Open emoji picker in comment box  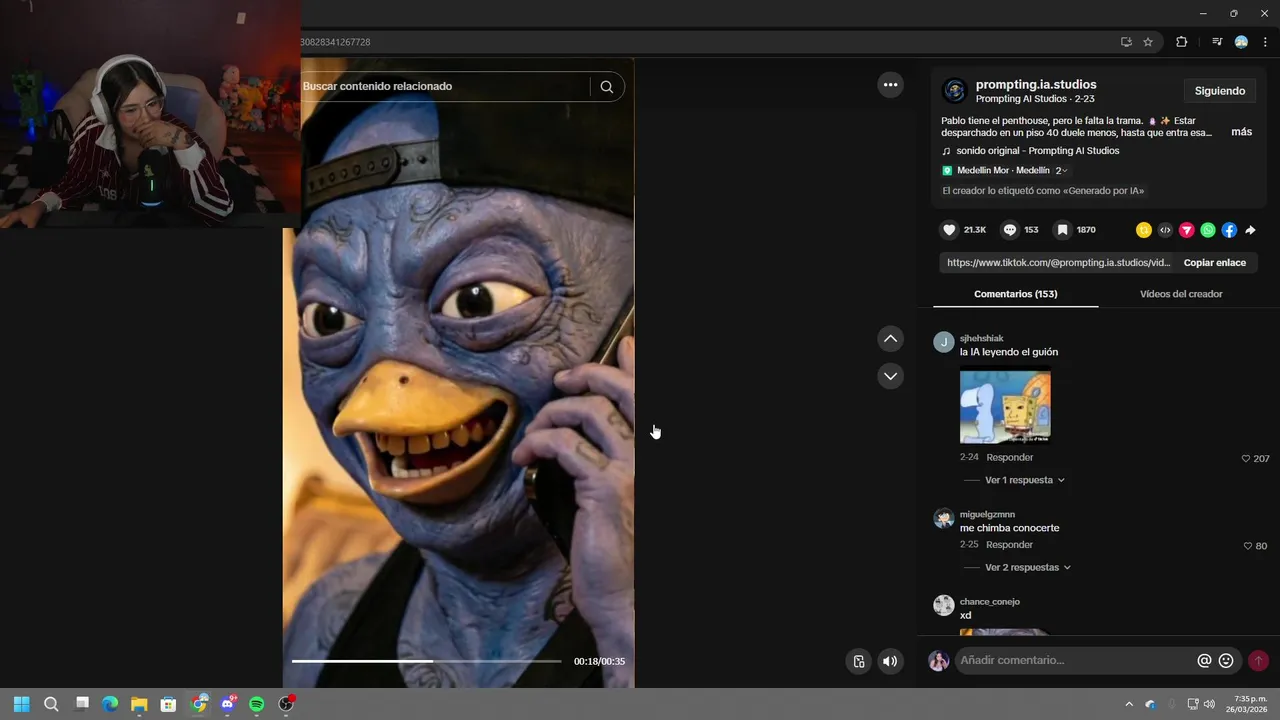(x=1226, y=661)
